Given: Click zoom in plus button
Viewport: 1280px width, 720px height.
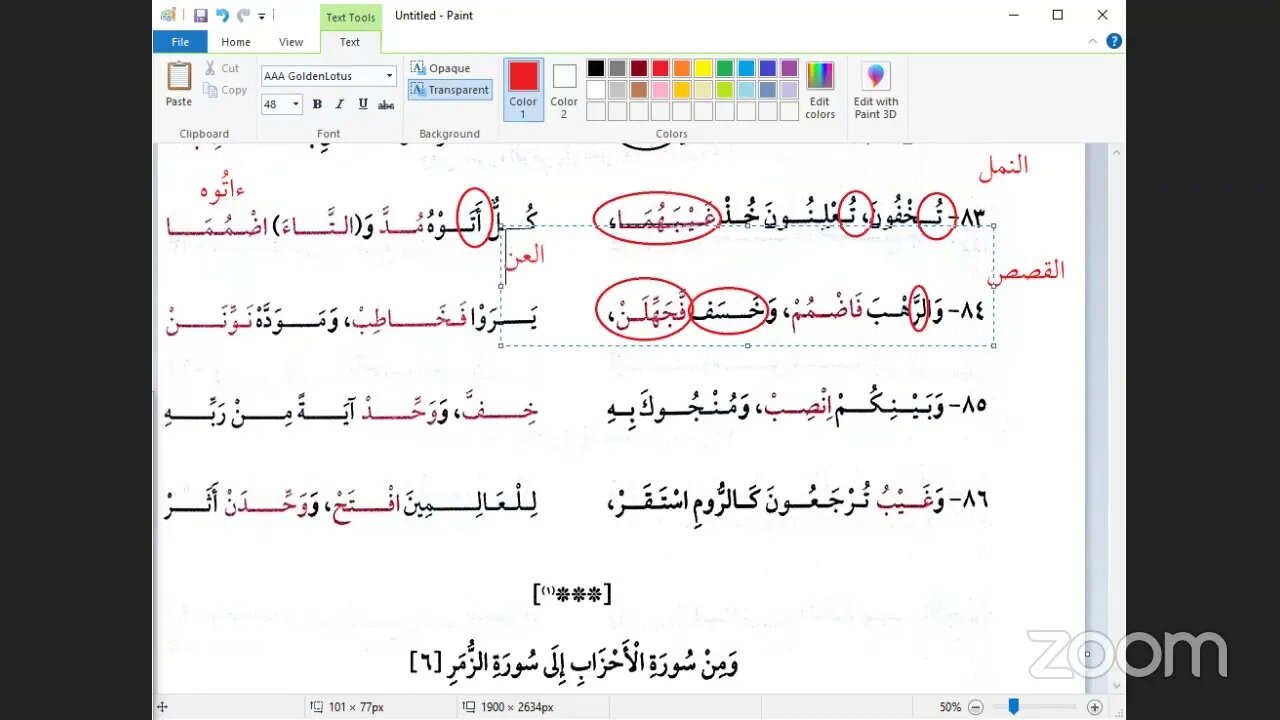Looking at the screenshot, I should tap(1095, 707).
